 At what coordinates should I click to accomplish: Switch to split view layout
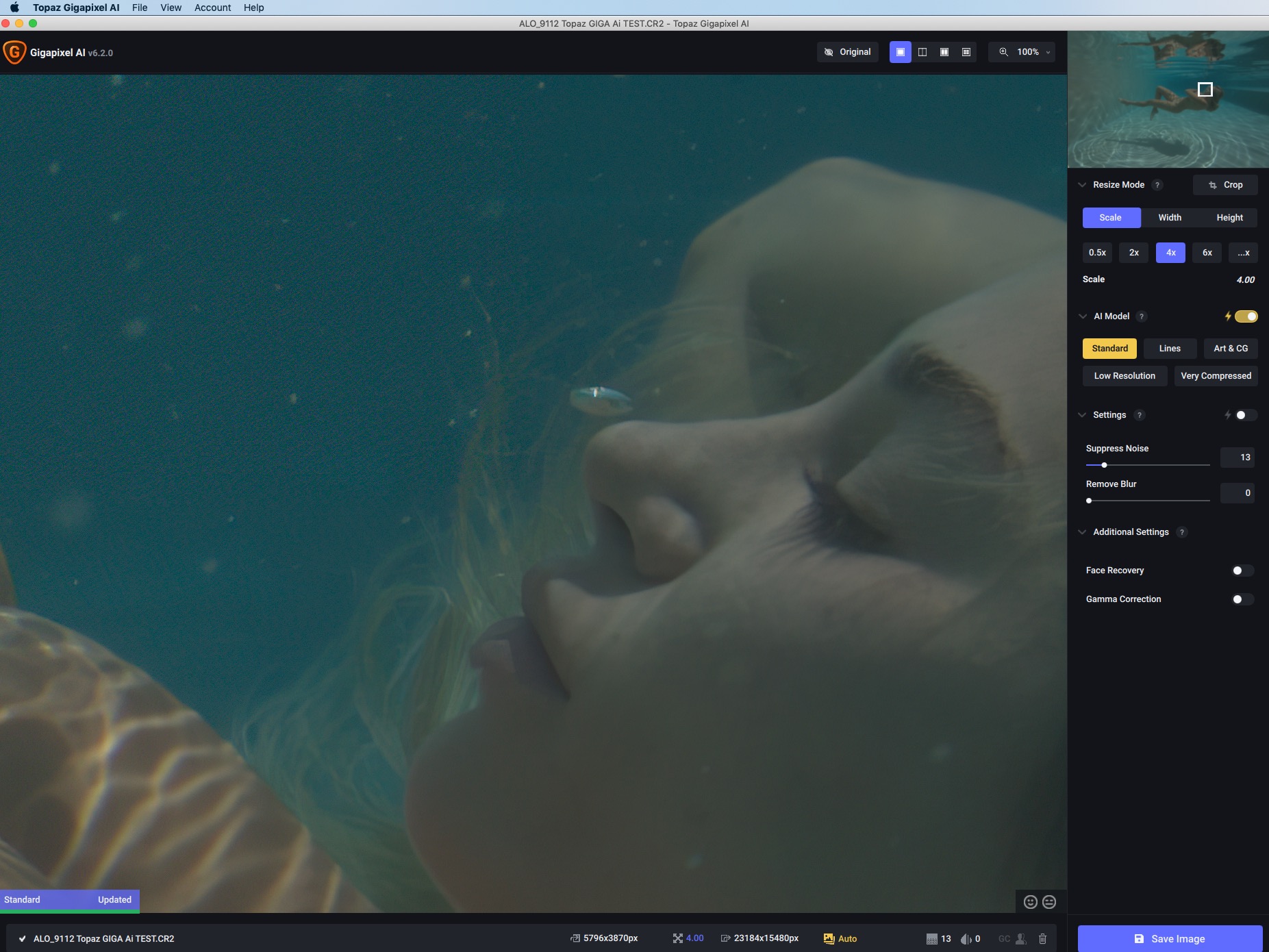[922, 52]
